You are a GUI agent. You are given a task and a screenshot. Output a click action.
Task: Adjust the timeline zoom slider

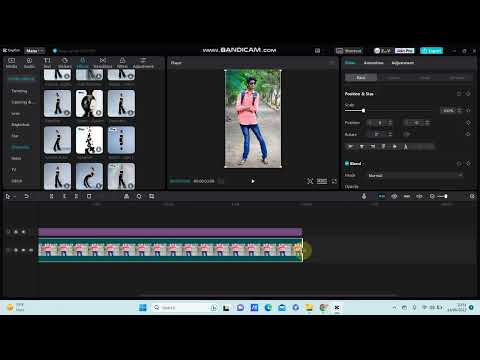coord(443,196)
